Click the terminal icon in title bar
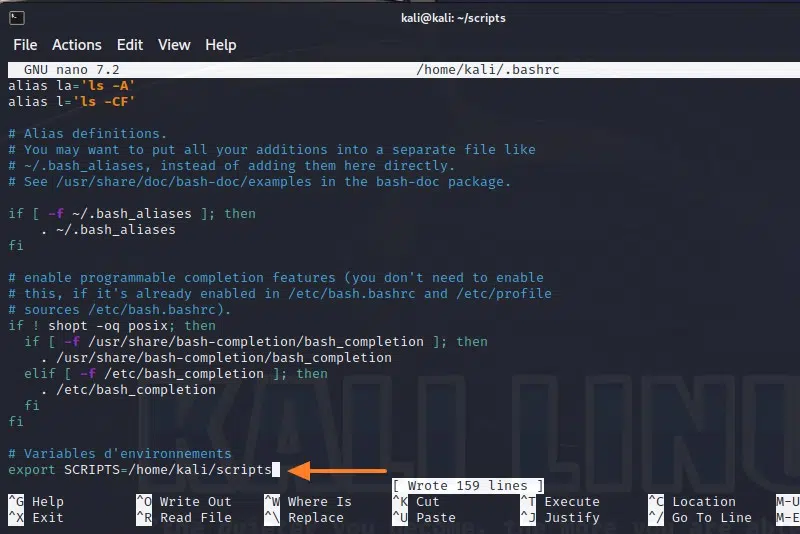 click(x=16, y=18)
